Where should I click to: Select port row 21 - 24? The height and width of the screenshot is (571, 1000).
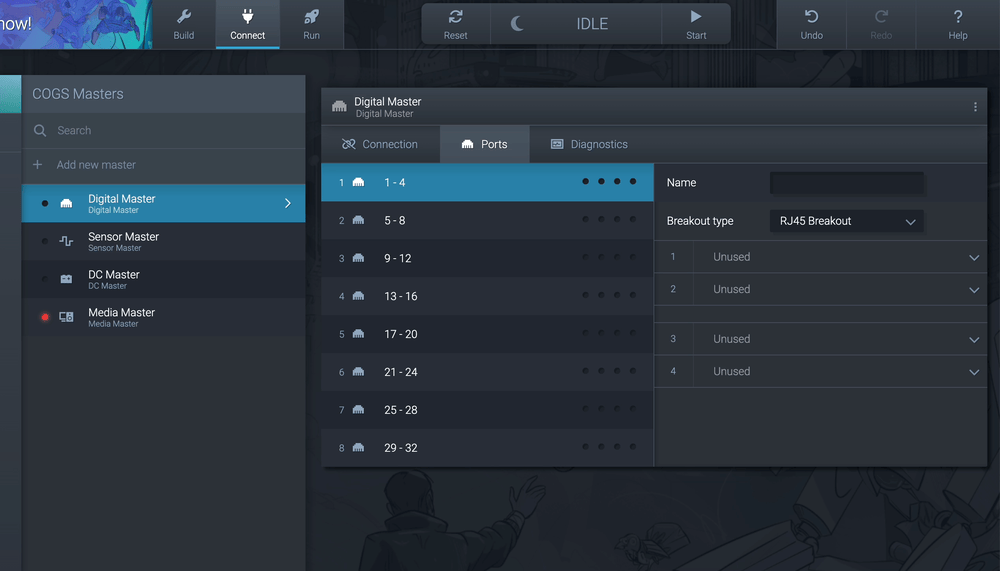487,372
